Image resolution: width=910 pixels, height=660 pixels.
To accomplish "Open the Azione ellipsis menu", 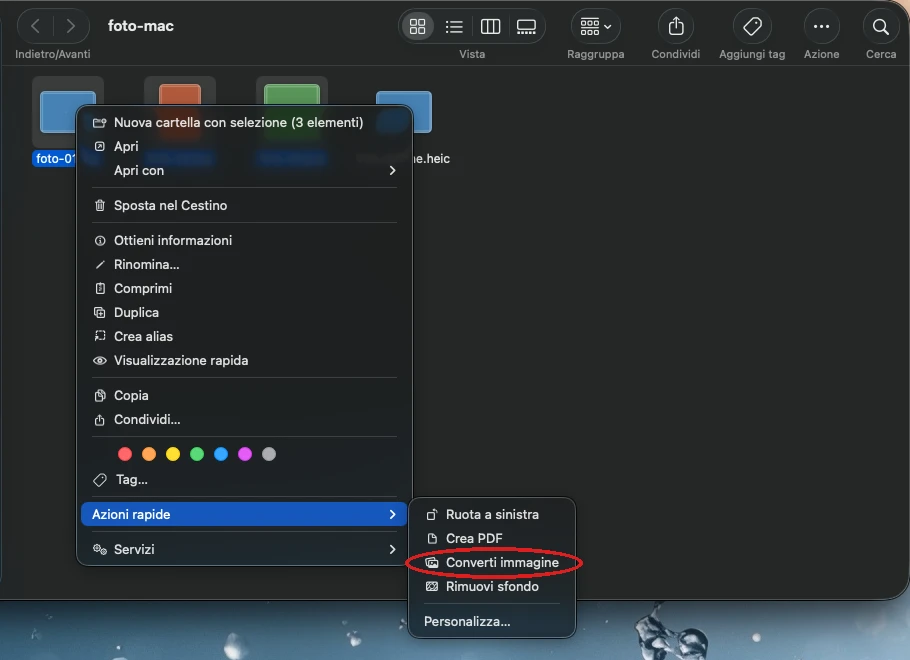I will coord(821,26).
